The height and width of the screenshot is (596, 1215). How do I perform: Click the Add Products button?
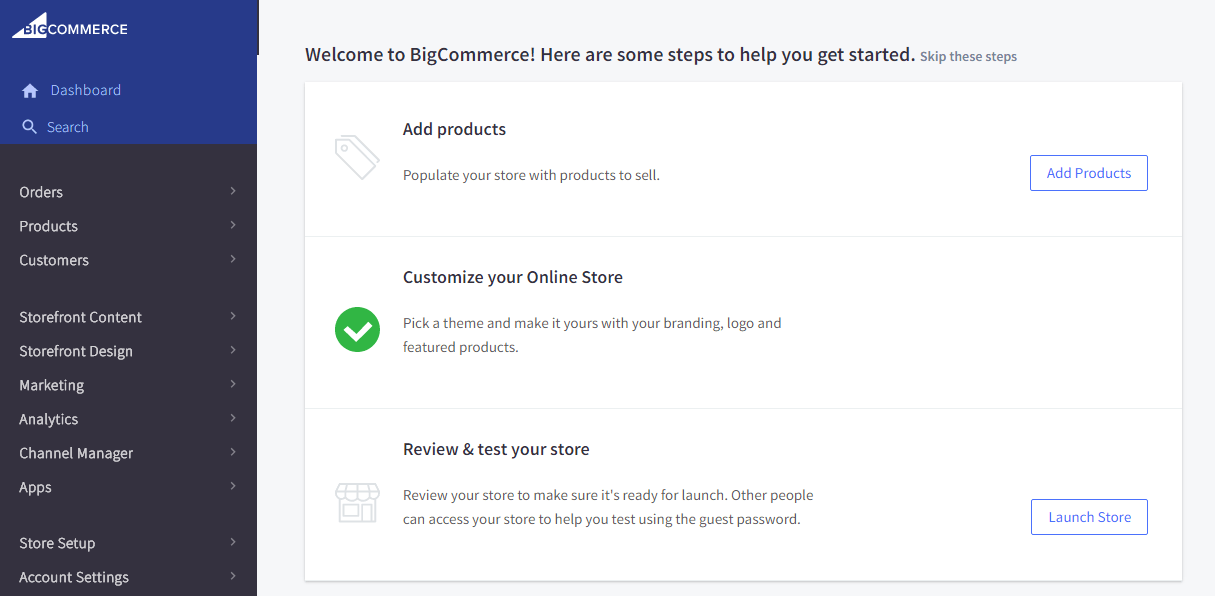click(x=1088, y=173)
